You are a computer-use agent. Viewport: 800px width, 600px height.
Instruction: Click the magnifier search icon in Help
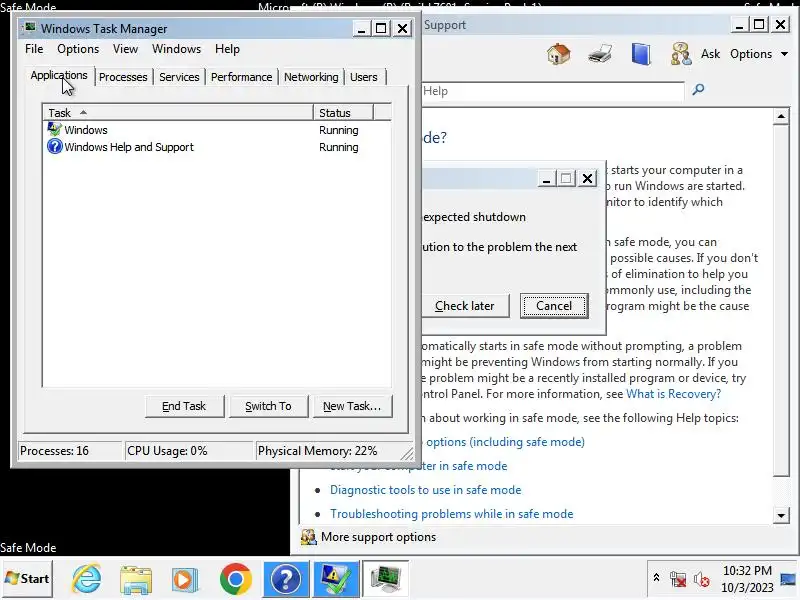point(698,90)
